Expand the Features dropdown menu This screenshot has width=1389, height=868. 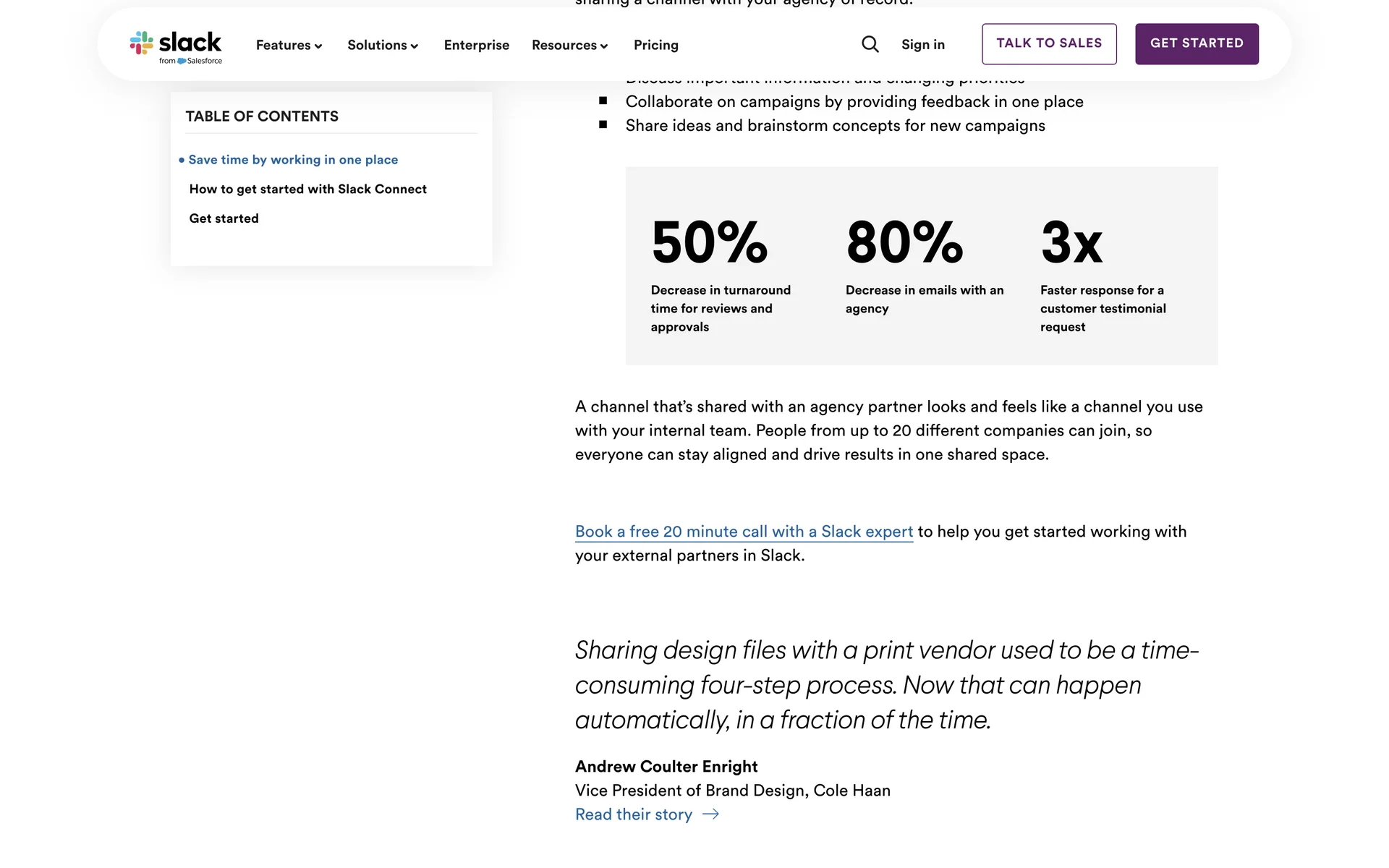pos(289,45)
